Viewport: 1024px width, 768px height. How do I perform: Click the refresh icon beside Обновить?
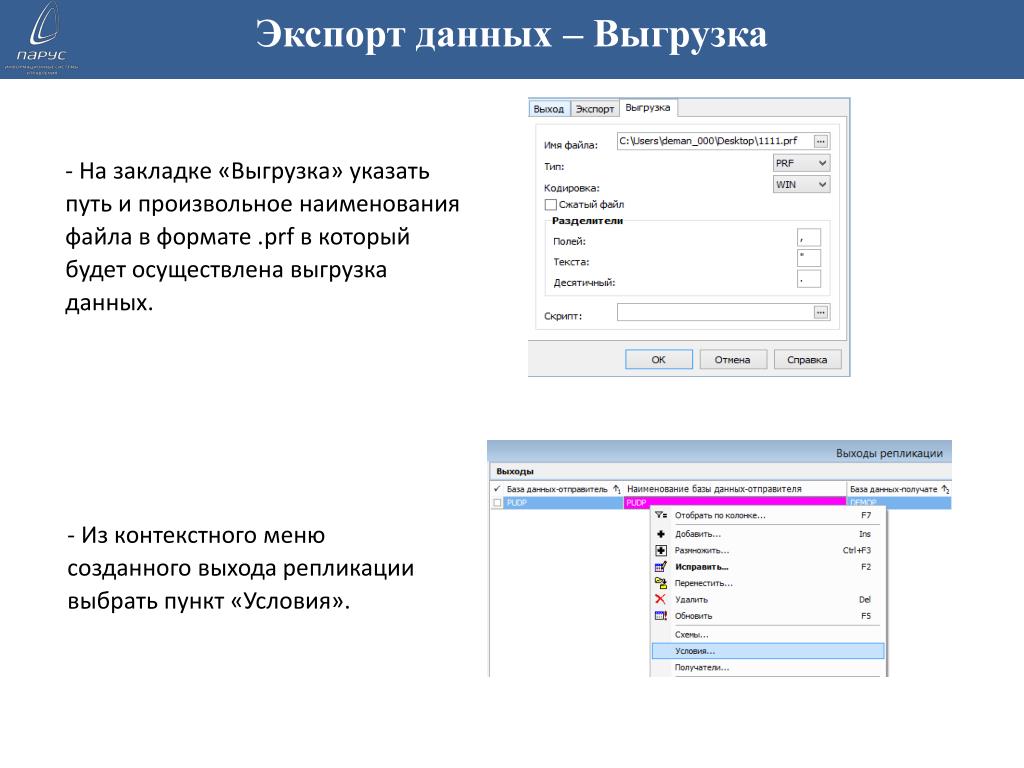click(661, 616)
